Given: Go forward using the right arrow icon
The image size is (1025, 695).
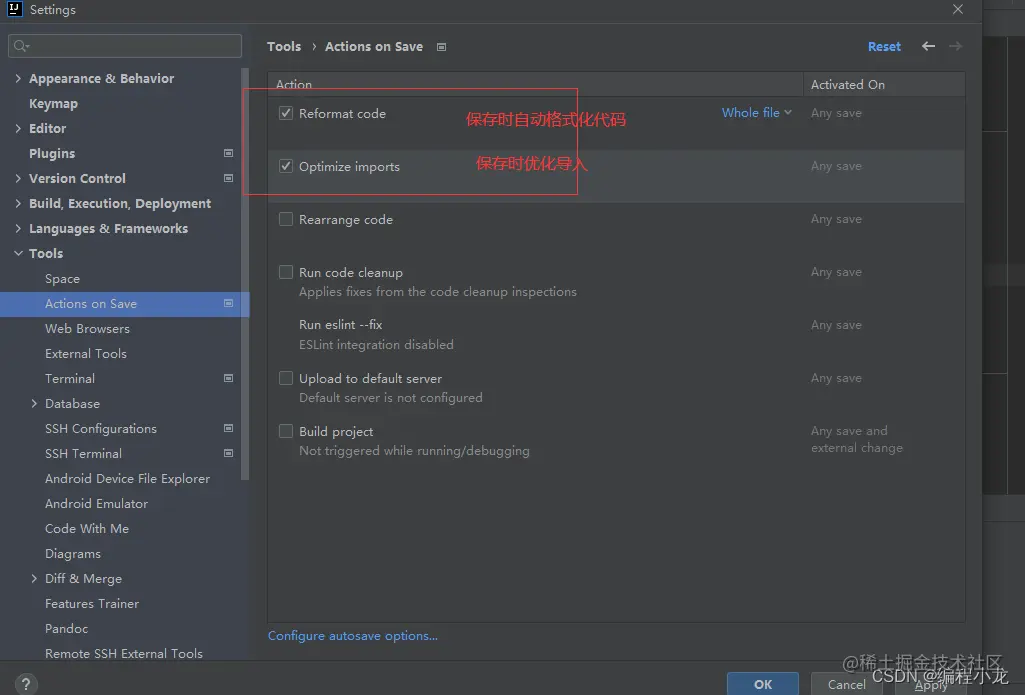Looking at the screenshot, I should (x=955, y=46).
